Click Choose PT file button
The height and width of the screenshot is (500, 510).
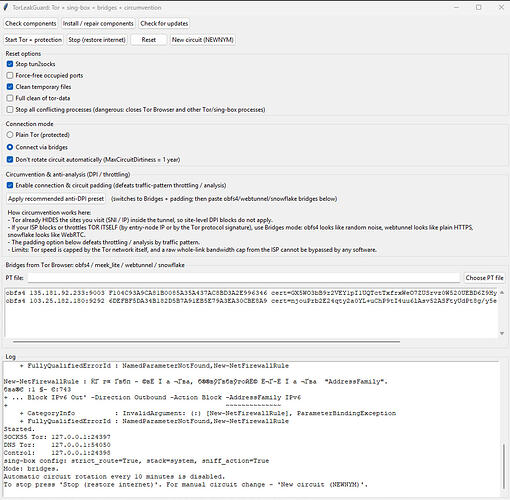coord(484,278)
